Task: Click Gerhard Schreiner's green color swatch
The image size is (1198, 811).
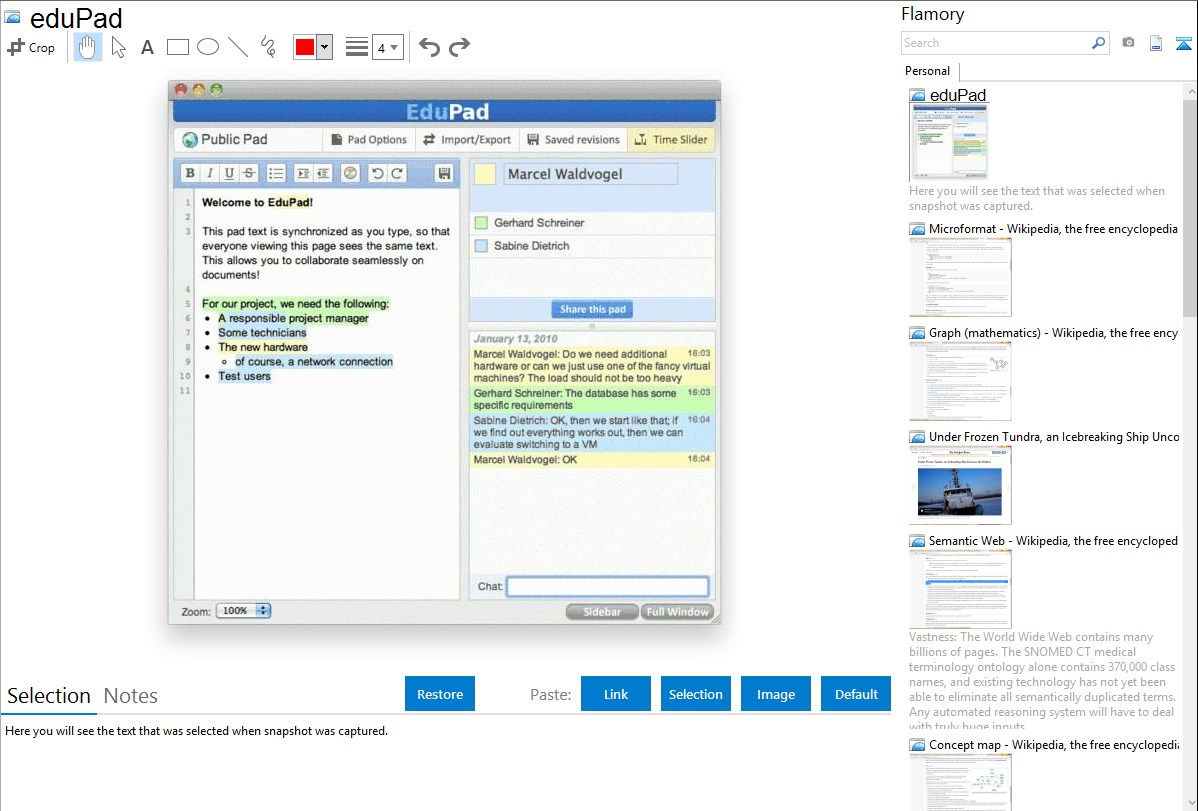Action: point(481,223)
